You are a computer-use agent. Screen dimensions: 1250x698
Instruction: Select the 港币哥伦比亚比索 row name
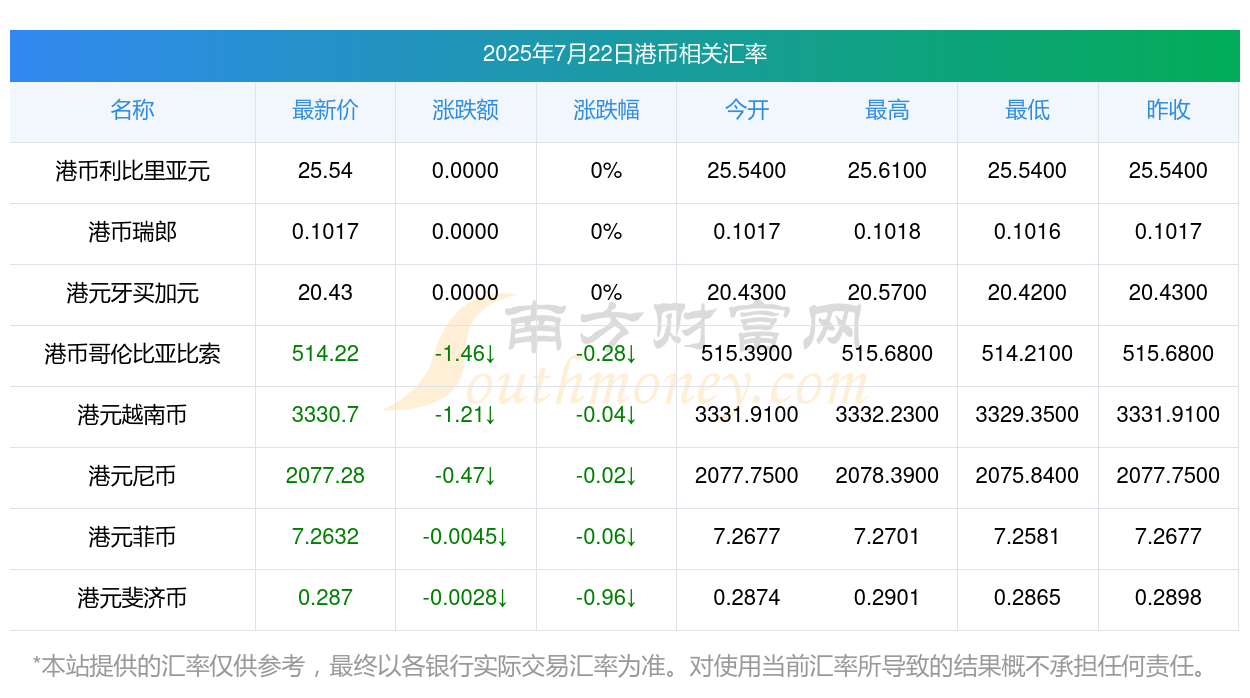click(x=132, y=354)
